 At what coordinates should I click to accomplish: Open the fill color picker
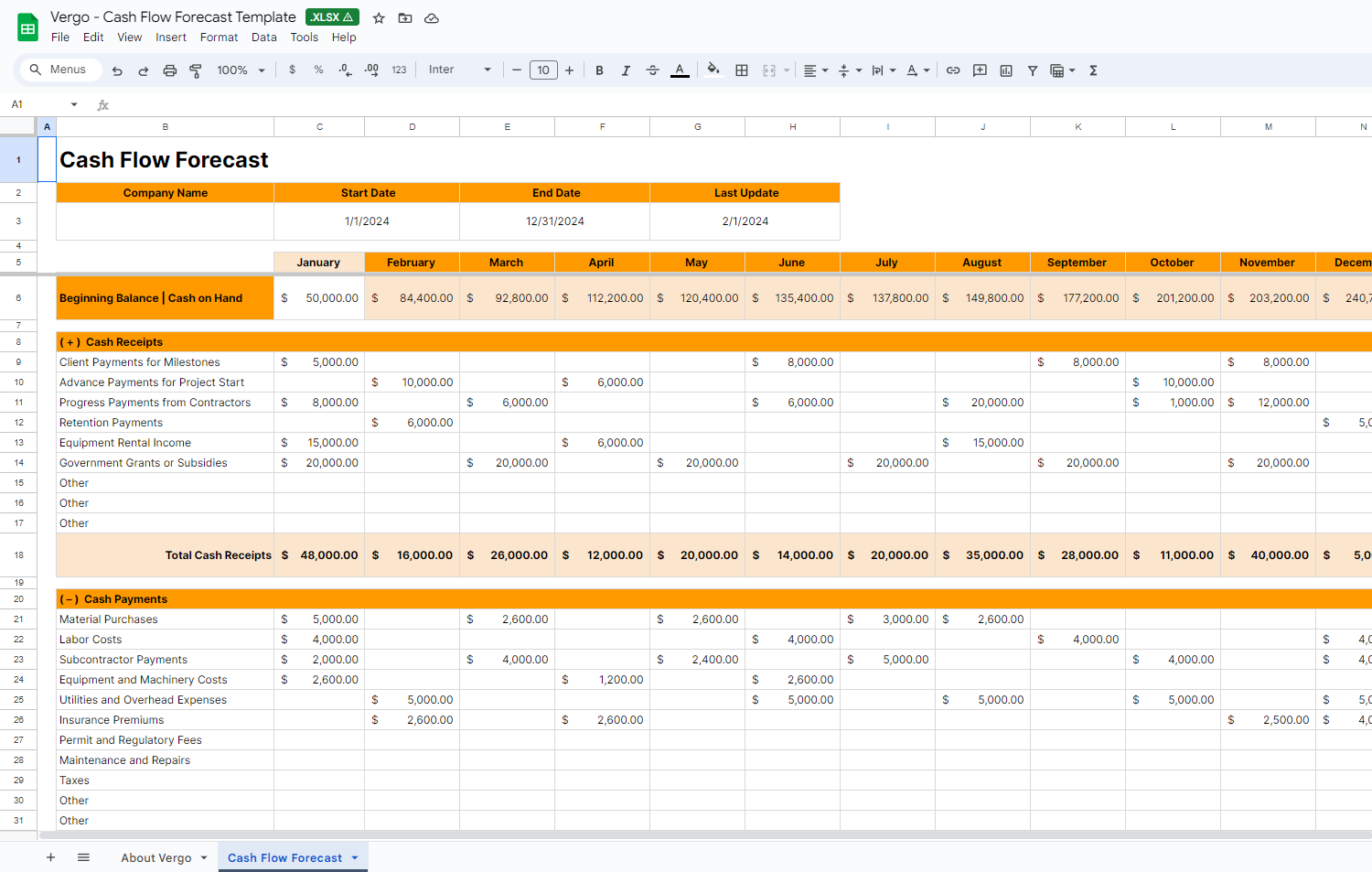point(714,70)
